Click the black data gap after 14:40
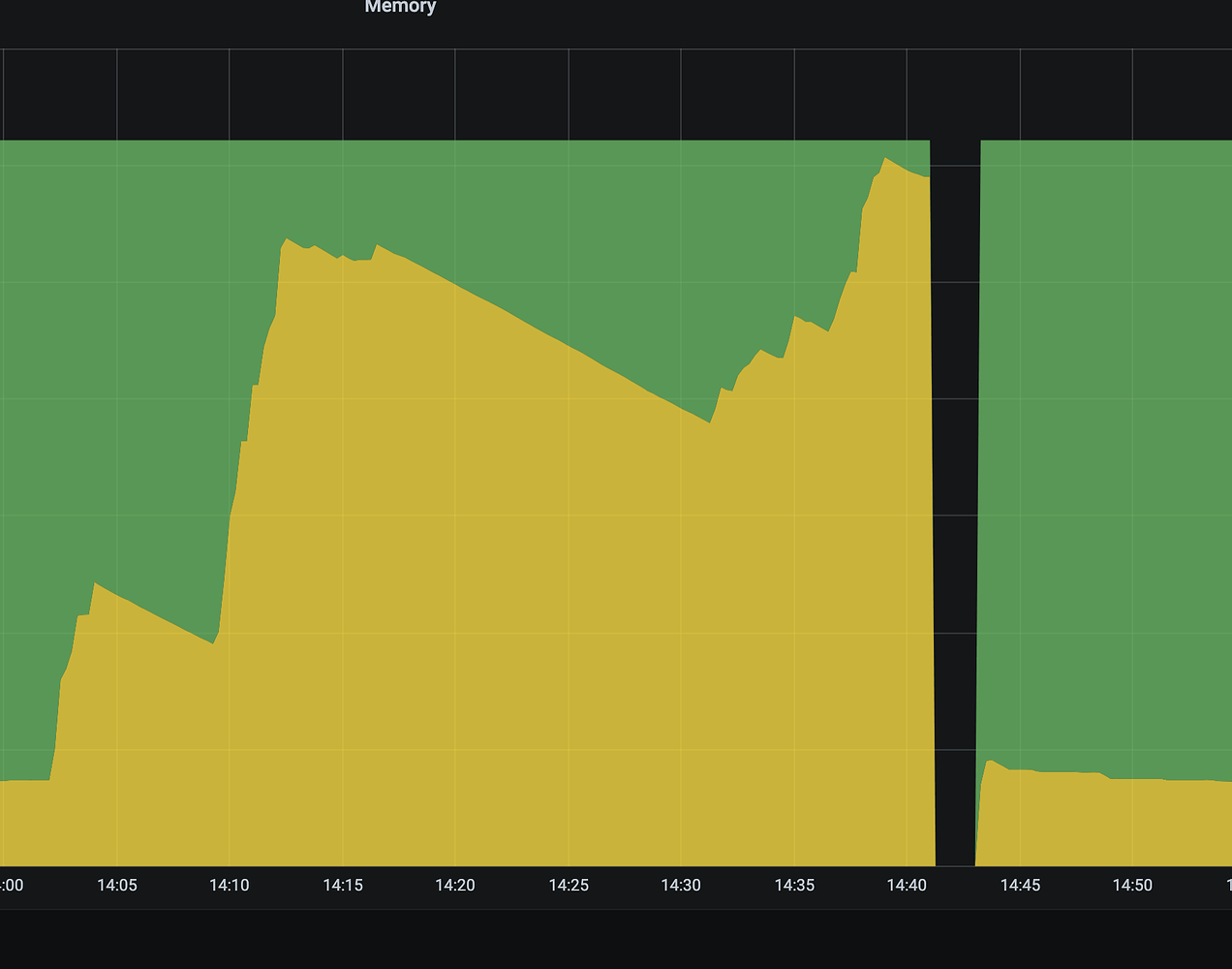 pyautogui.click(x=956, y=503)
